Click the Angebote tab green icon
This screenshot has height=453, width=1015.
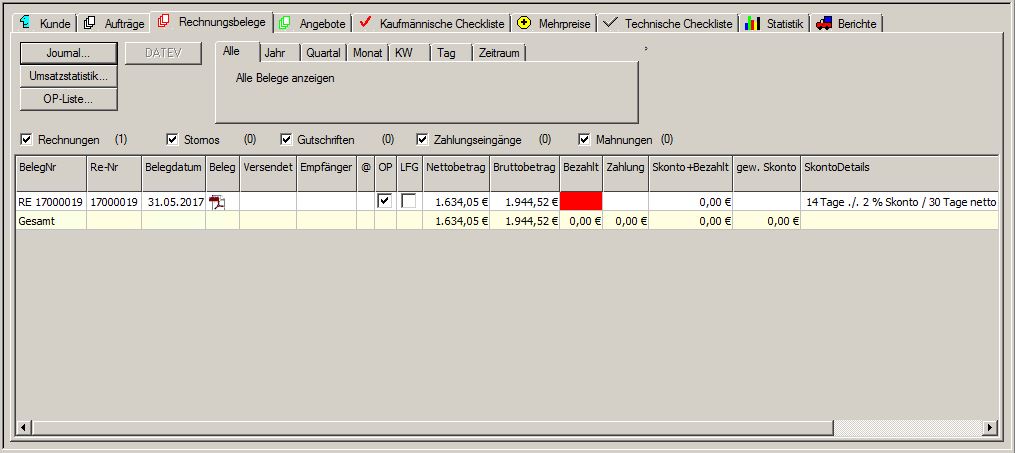click(285, 23)
